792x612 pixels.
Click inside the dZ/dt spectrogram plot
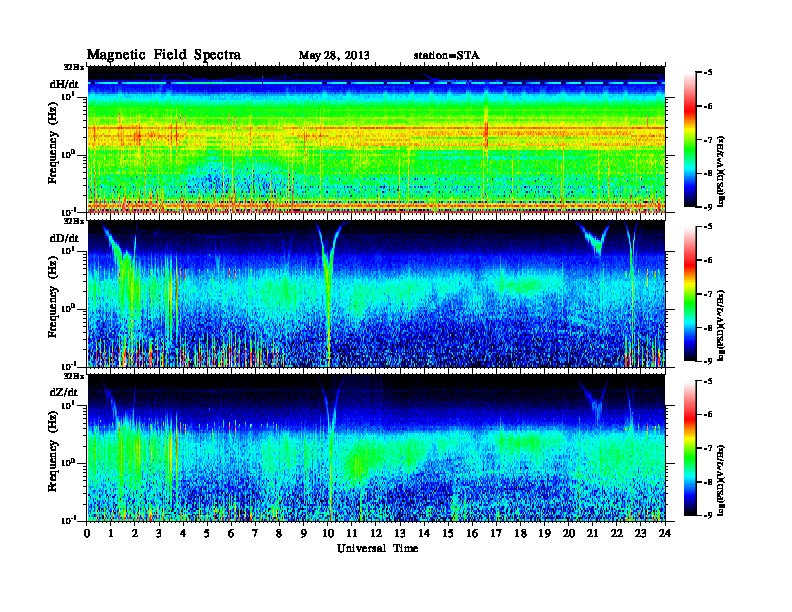(x=376, y=448)
